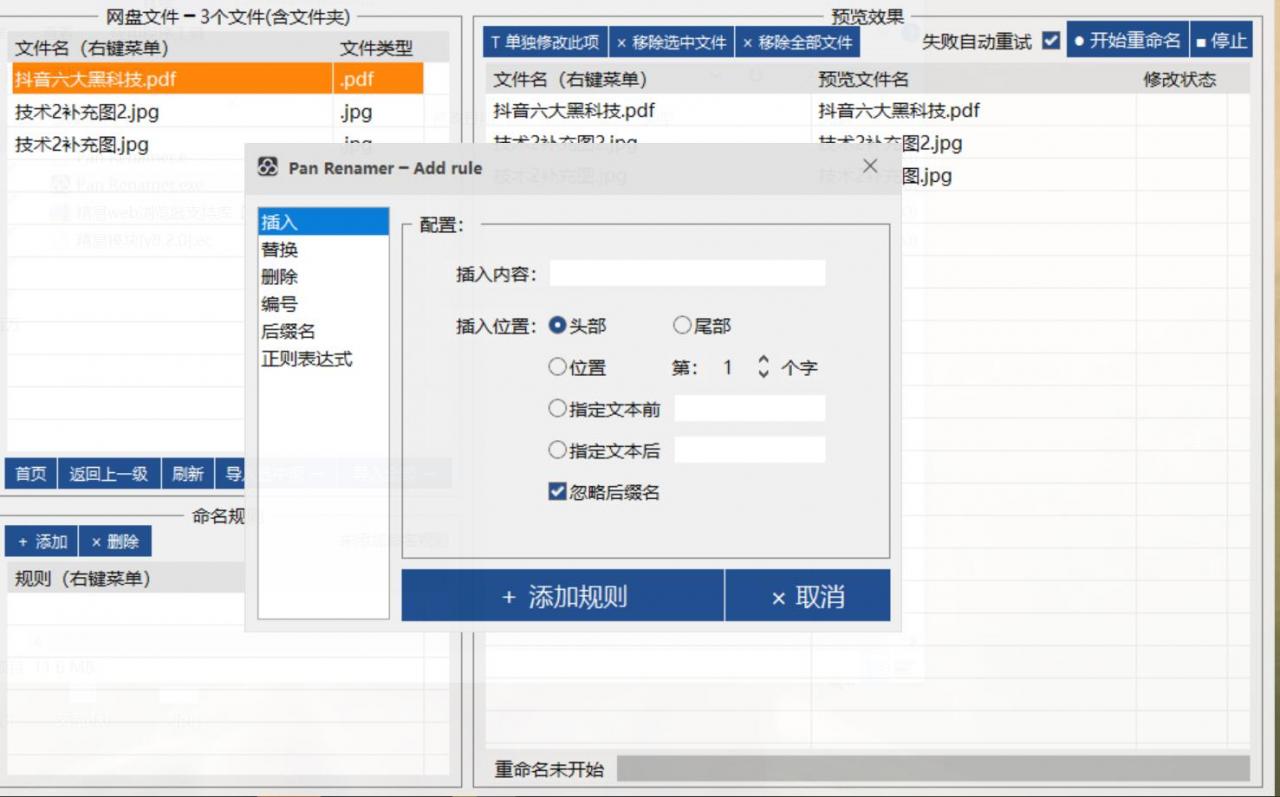Pick the 正则表达式 rule type
Image resolution: width=1280 pixels, height=797 pixels.
tap(323, 358)
